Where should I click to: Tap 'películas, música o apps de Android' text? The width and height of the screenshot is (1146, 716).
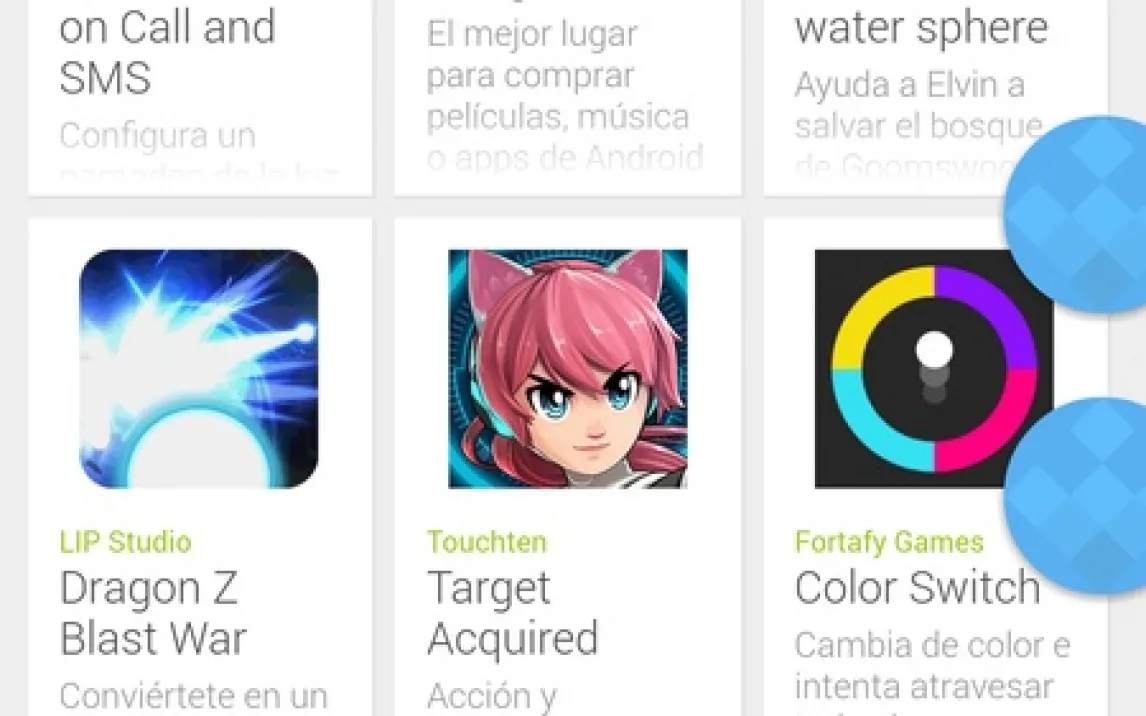(x=564, y=137)
